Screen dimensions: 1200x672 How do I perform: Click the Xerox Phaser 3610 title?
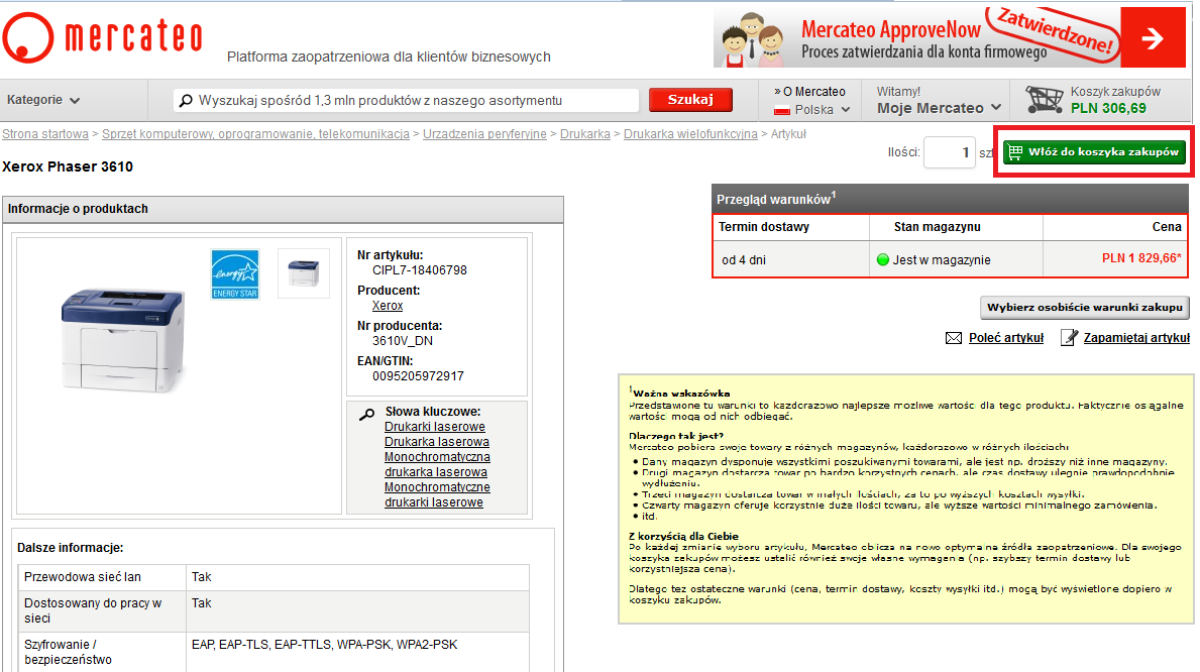pyautogui.click(x=67, y=167)
